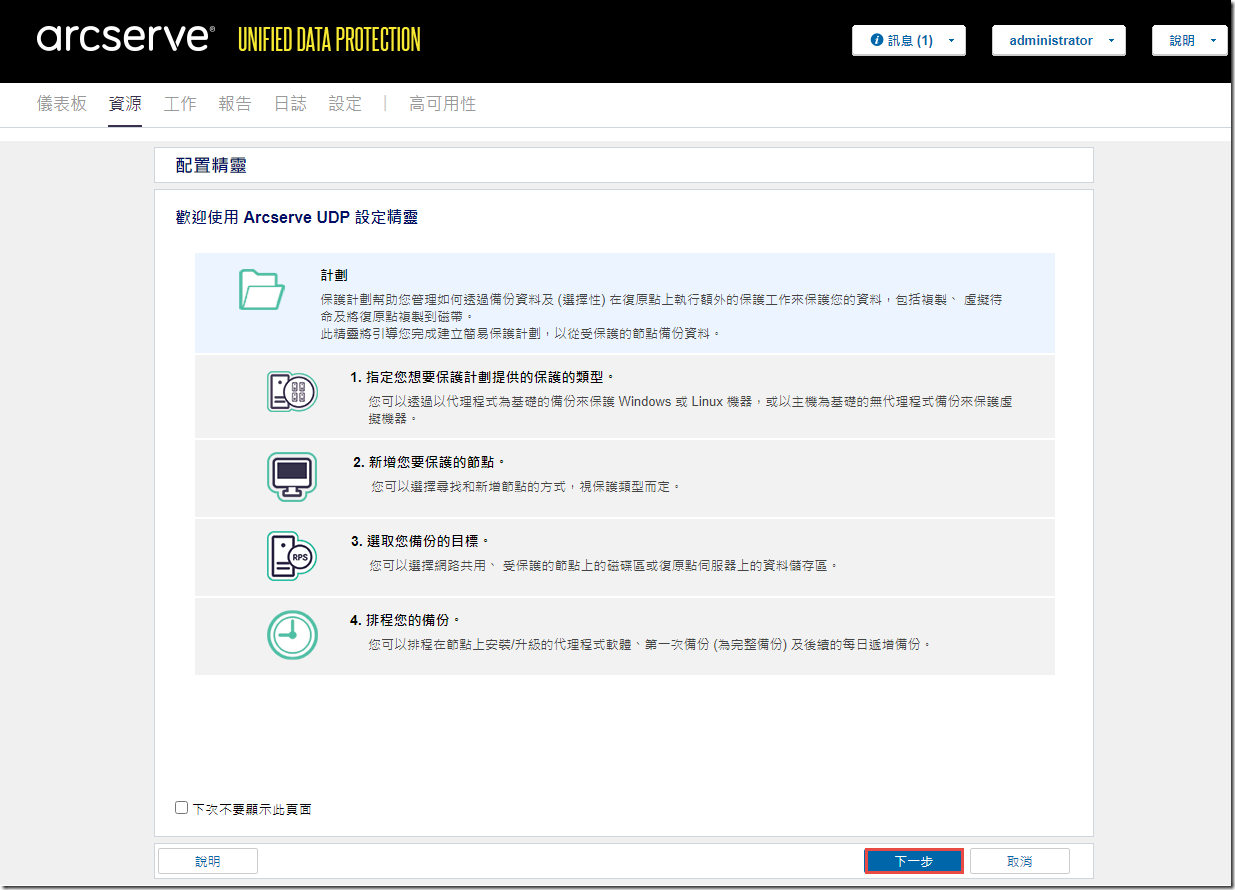The width and height of the screenshot is (1235, 890).
Task: Click the green folder plan icon
Action: click(262, 290)
